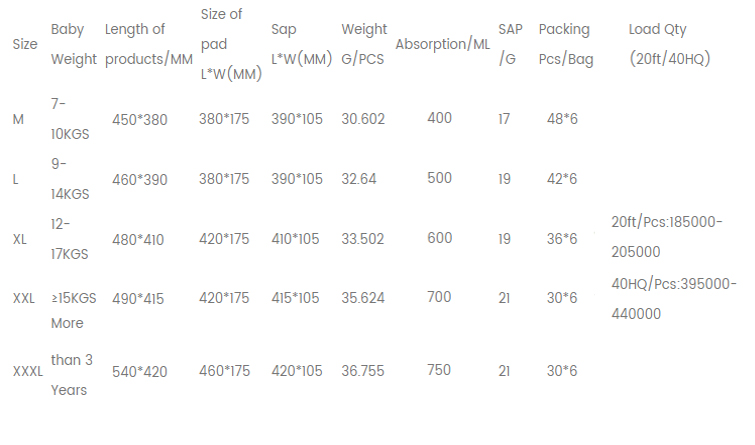
Task: Select the XL size row label
Action: click(19, 239)
